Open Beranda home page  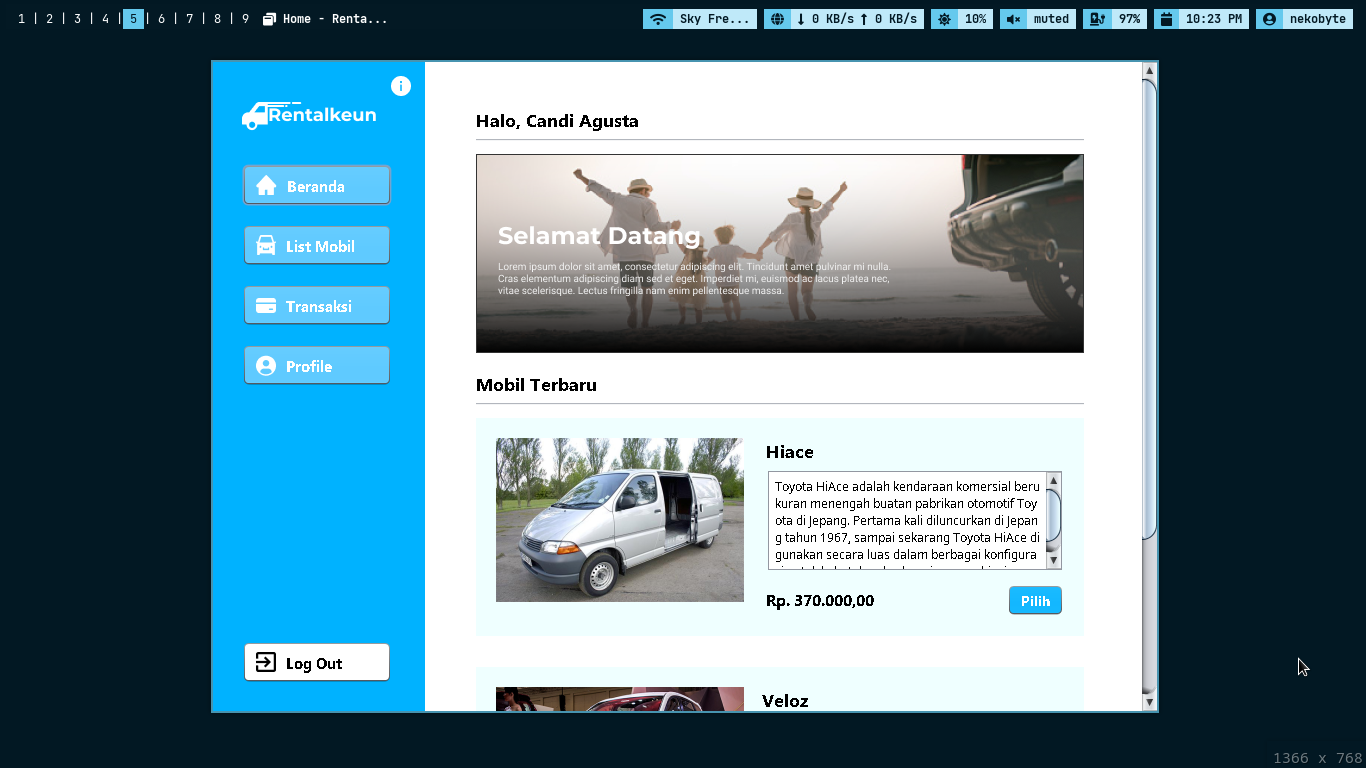pyautogui.click(x=317, y=186)
